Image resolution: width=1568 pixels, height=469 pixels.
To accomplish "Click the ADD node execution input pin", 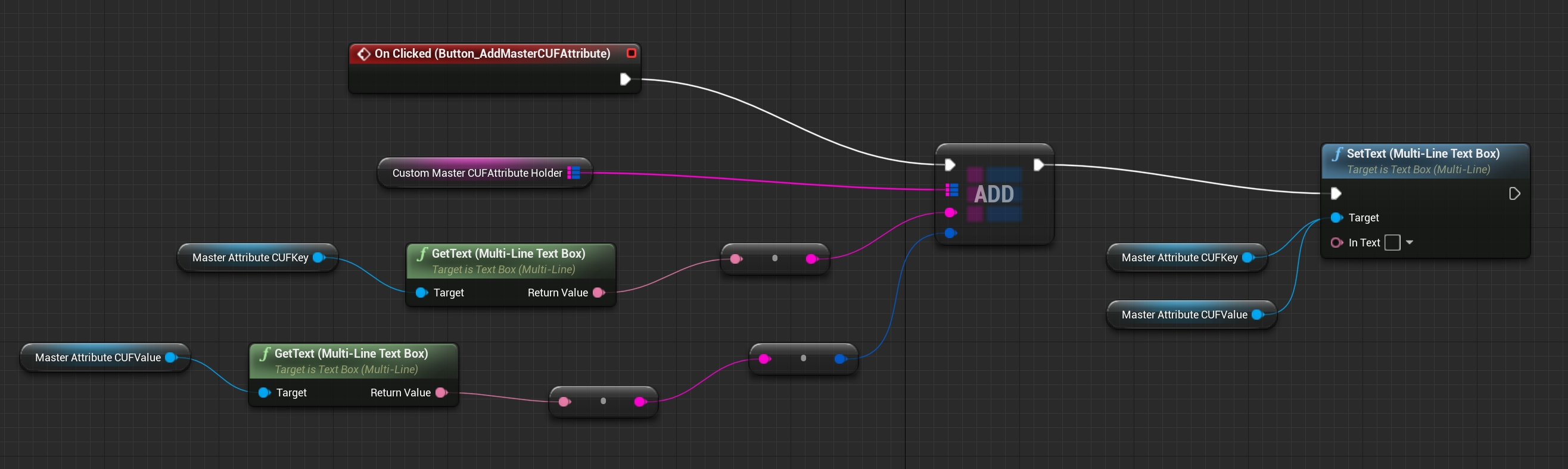I will [x=950, y=165].
